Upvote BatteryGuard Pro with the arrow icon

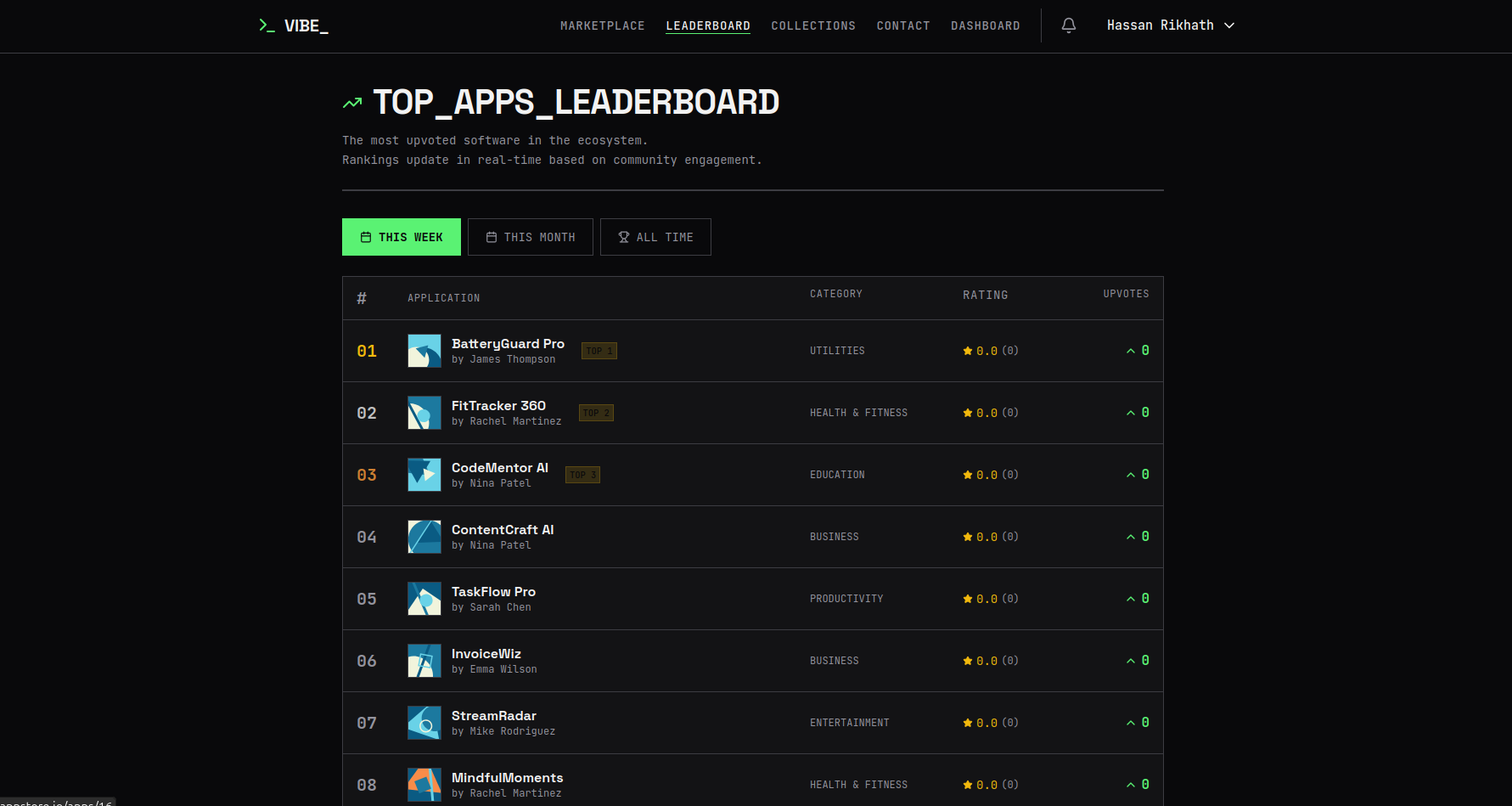(1131, 350)
